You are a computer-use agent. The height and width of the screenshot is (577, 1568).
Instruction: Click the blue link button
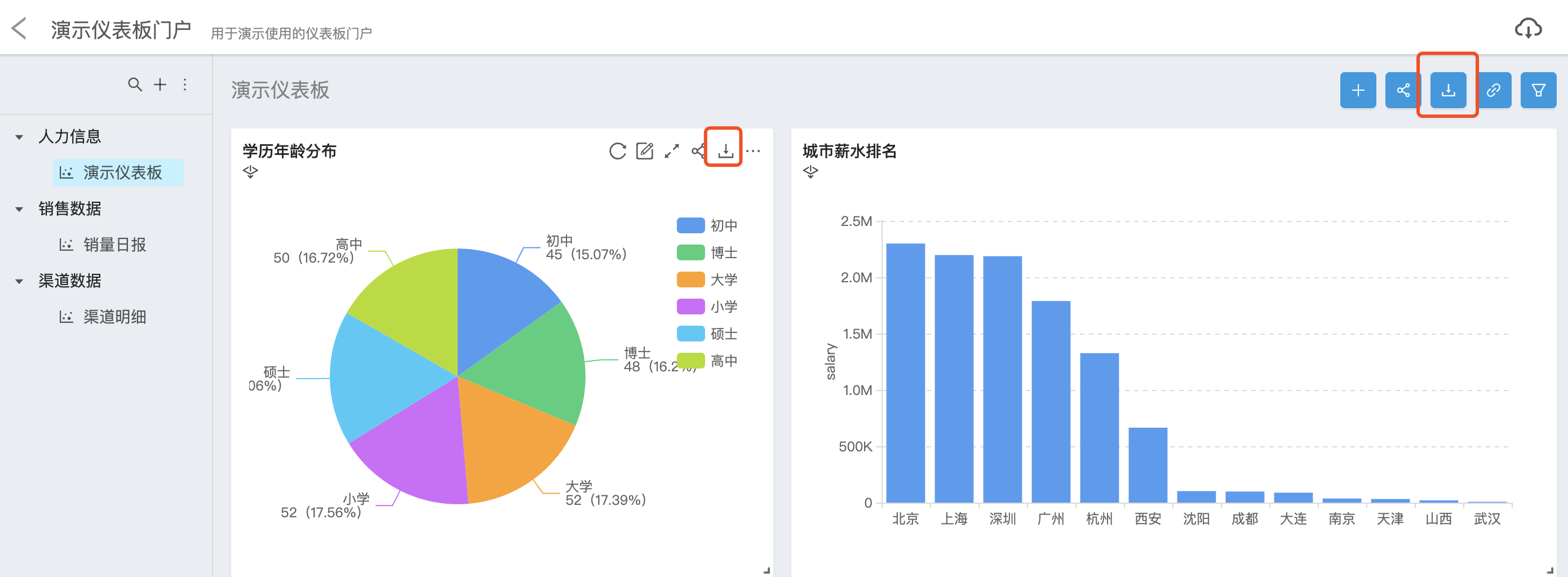(x=1492, y=91)
